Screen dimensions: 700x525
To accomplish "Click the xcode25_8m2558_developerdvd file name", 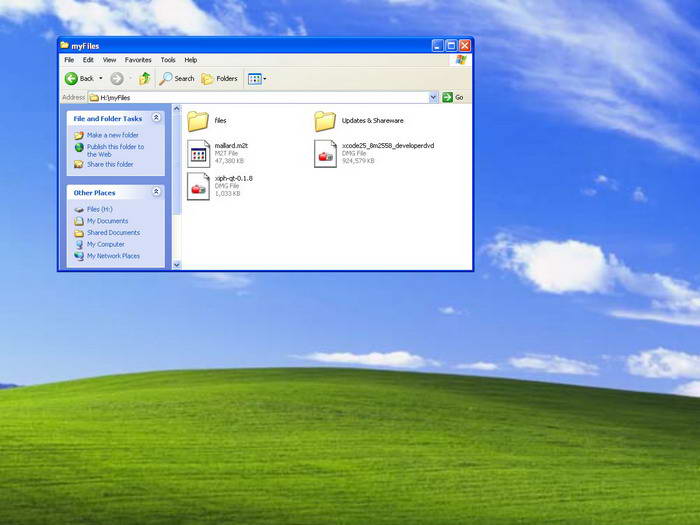I will pos(388,146).
